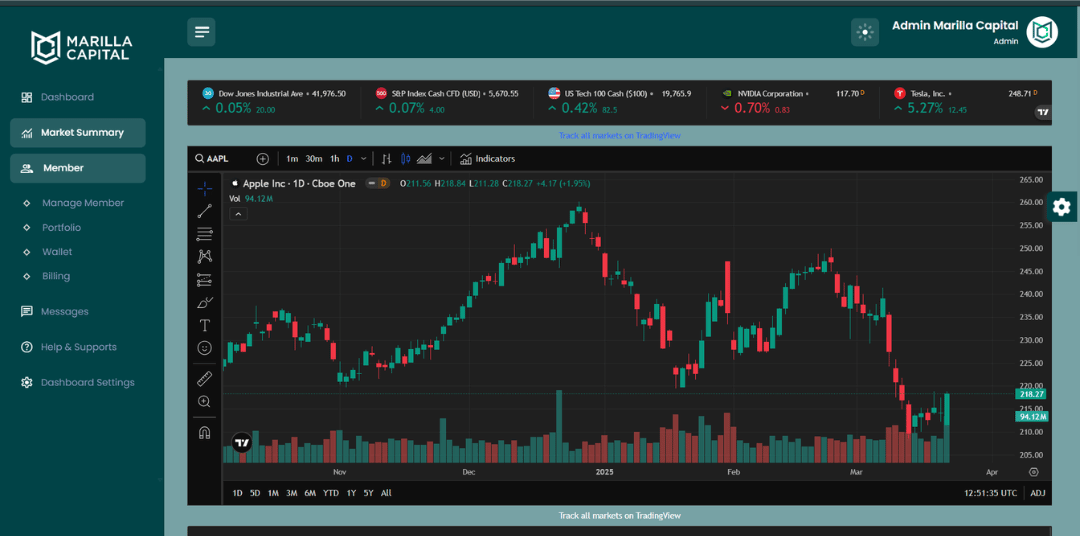Set chart interval to 1m
Viewport: 1080px width, 536px height.
(292, 158)
